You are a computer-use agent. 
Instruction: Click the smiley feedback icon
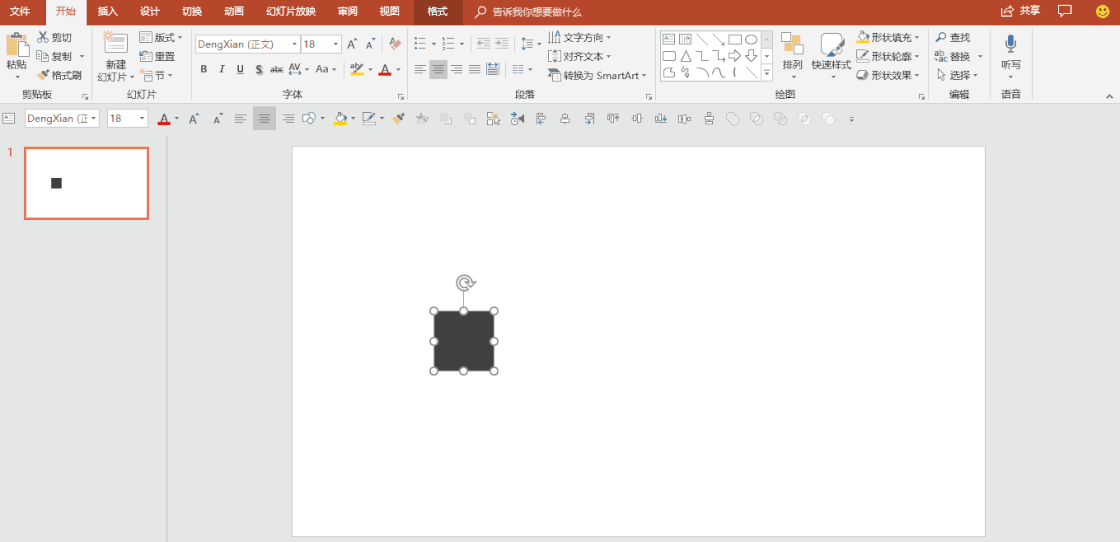[1102, 11]
